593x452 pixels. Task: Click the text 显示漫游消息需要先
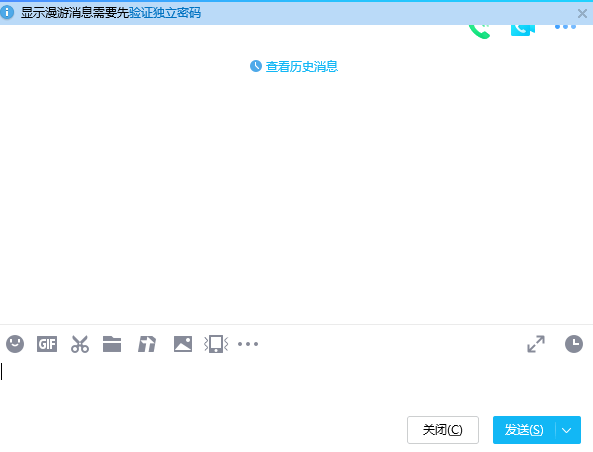75,13
